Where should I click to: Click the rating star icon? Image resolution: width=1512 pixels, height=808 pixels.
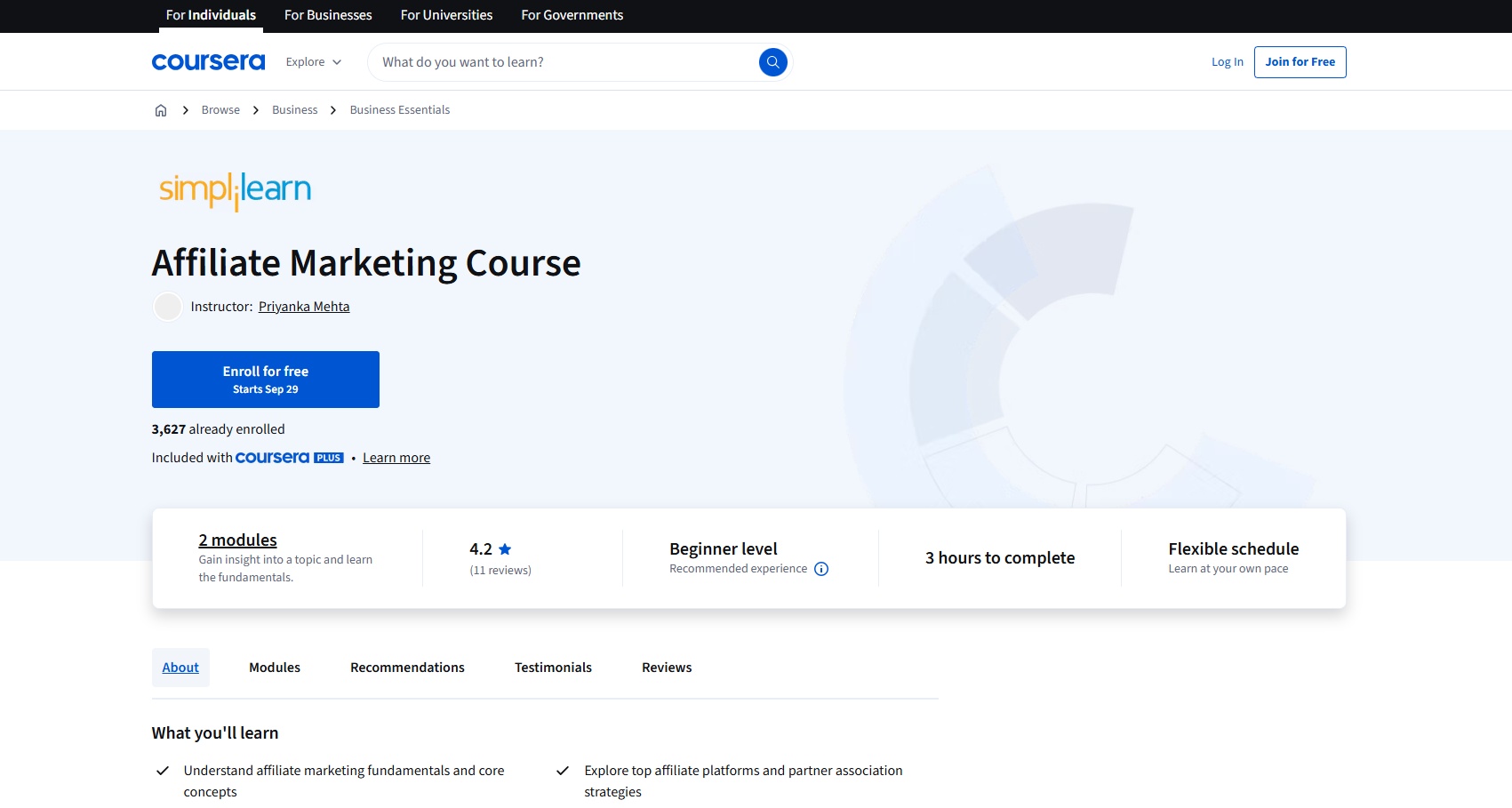(x=505, y=549)
